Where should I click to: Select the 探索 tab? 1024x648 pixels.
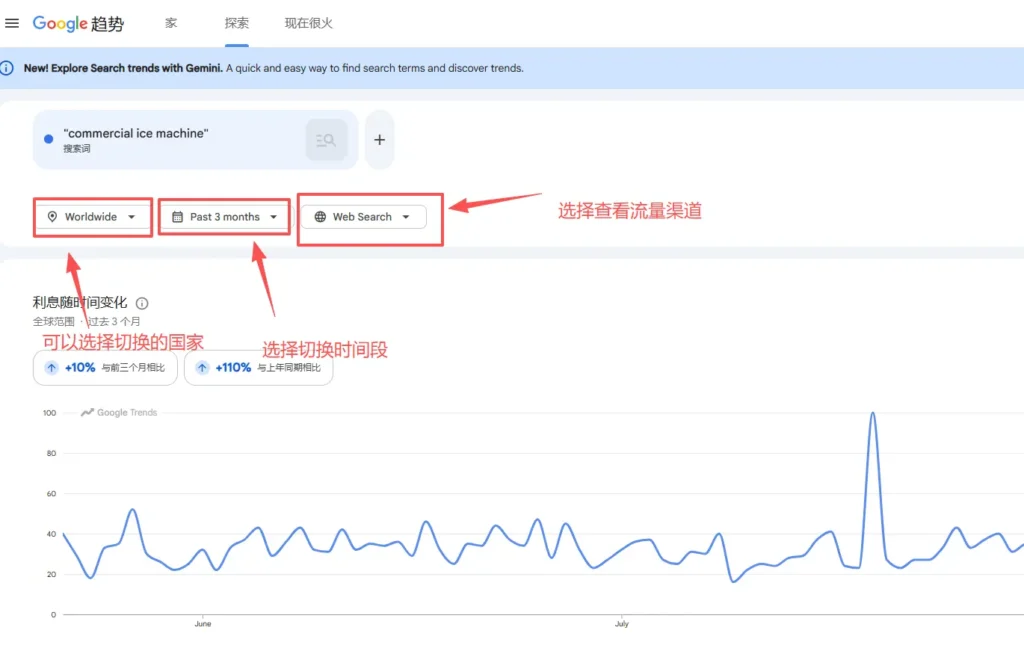pos(236,24)
